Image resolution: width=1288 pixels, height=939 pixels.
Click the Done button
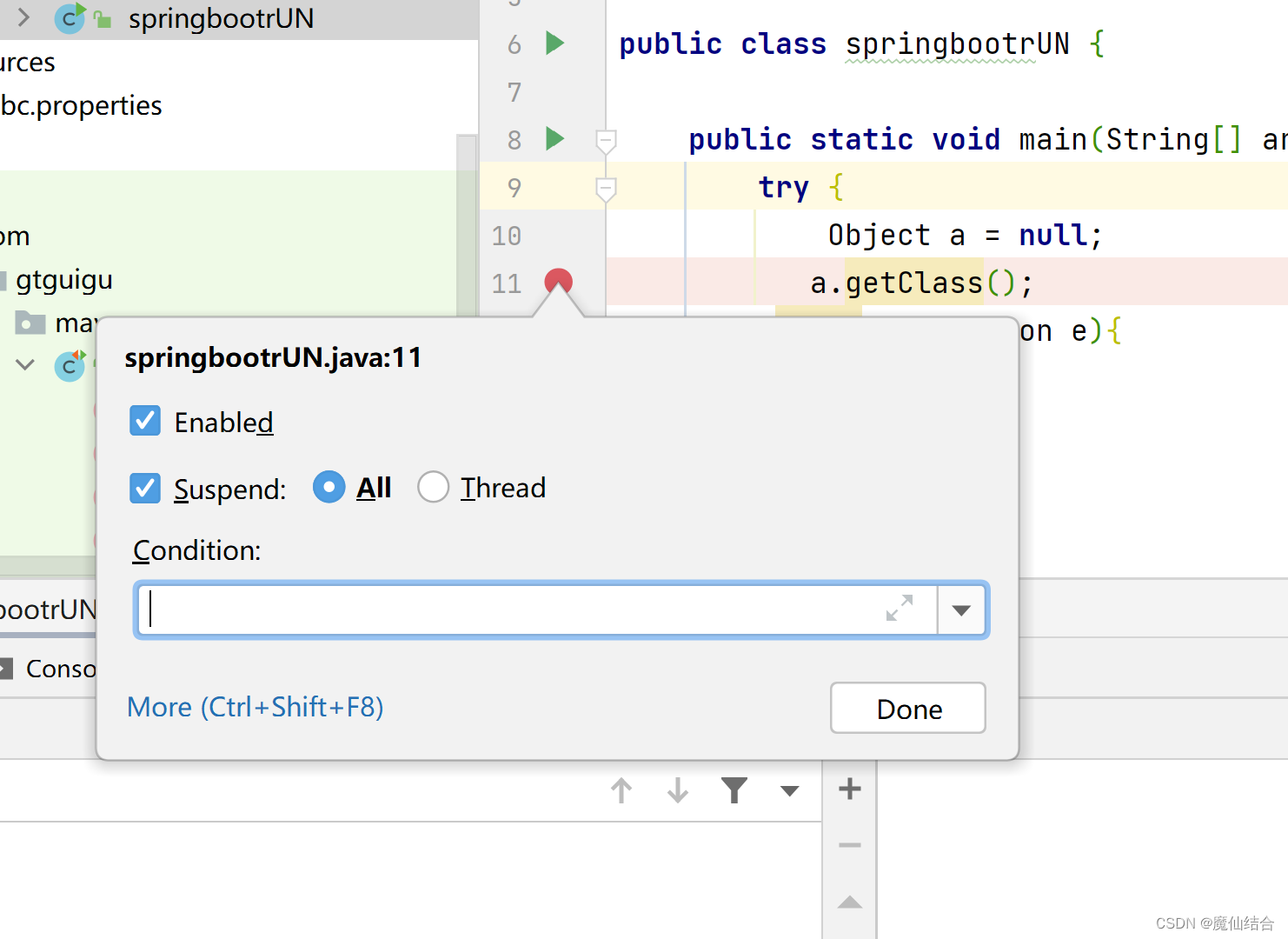(x=908, y=709)
